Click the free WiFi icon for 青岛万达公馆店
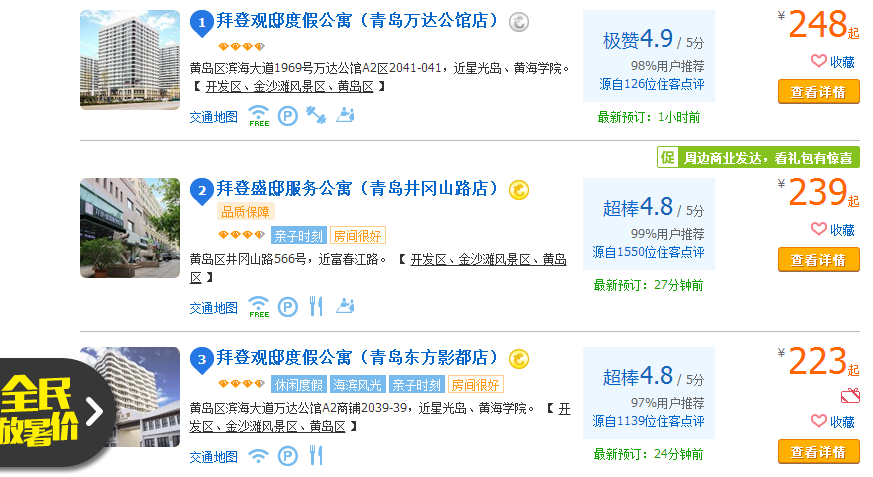 point(259,116)
